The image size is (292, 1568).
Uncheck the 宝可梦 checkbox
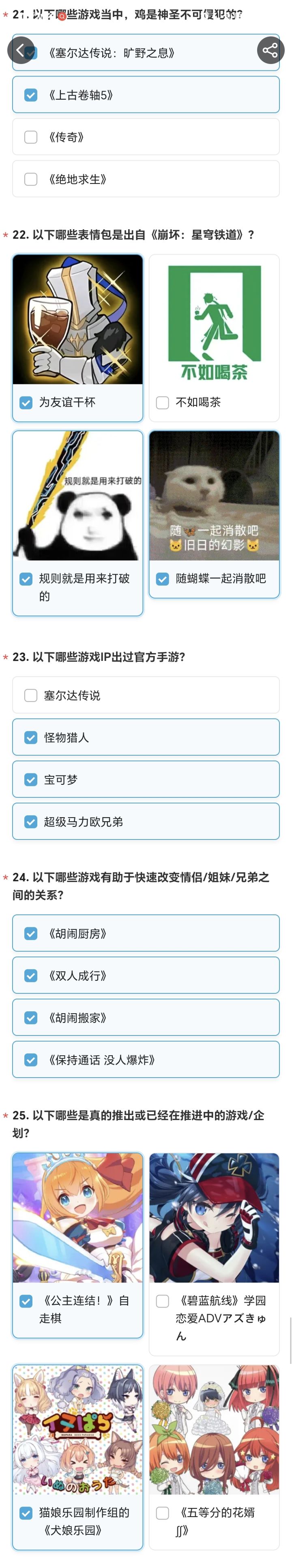[x=30, y=780]
